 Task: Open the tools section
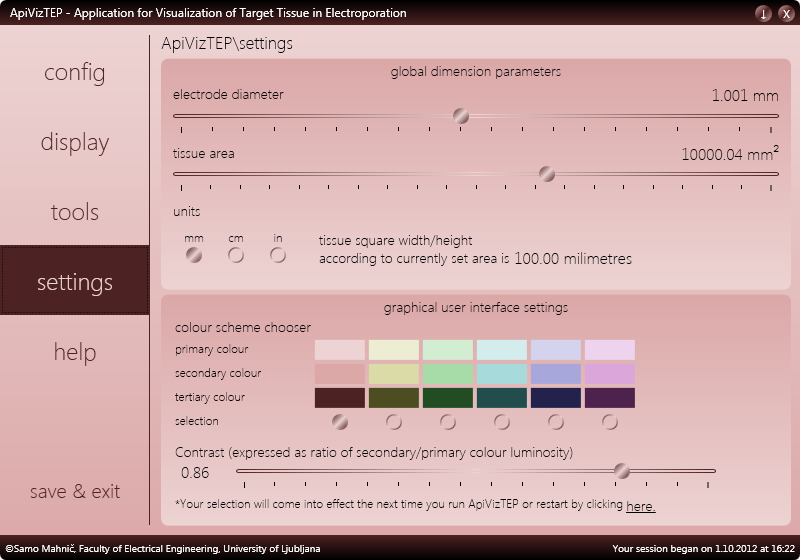click(x=74, y=212)
